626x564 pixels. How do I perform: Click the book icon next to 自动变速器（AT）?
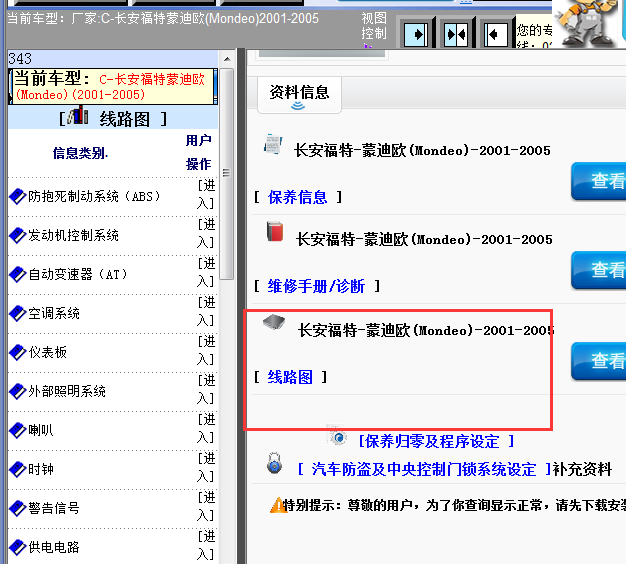[x=18, y=274]
